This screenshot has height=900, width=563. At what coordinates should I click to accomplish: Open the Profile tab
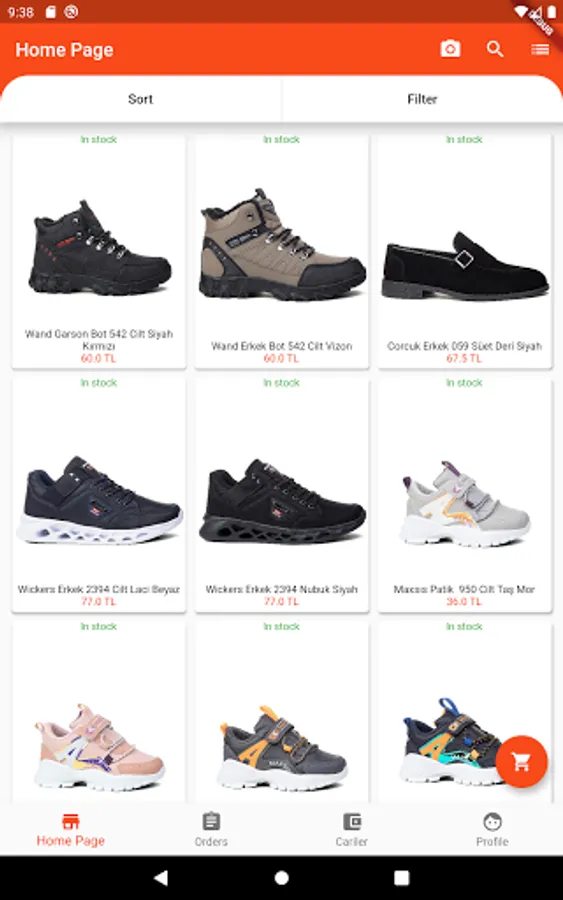pos(492,829)
